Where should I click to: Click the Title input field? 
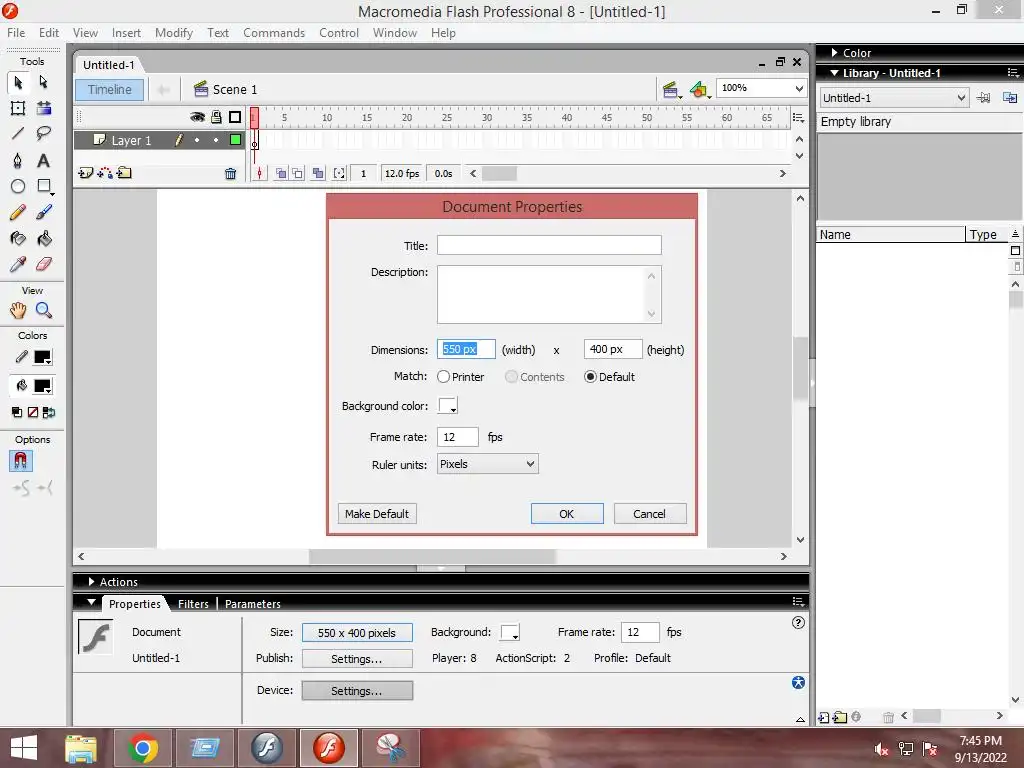coord(549,246)
